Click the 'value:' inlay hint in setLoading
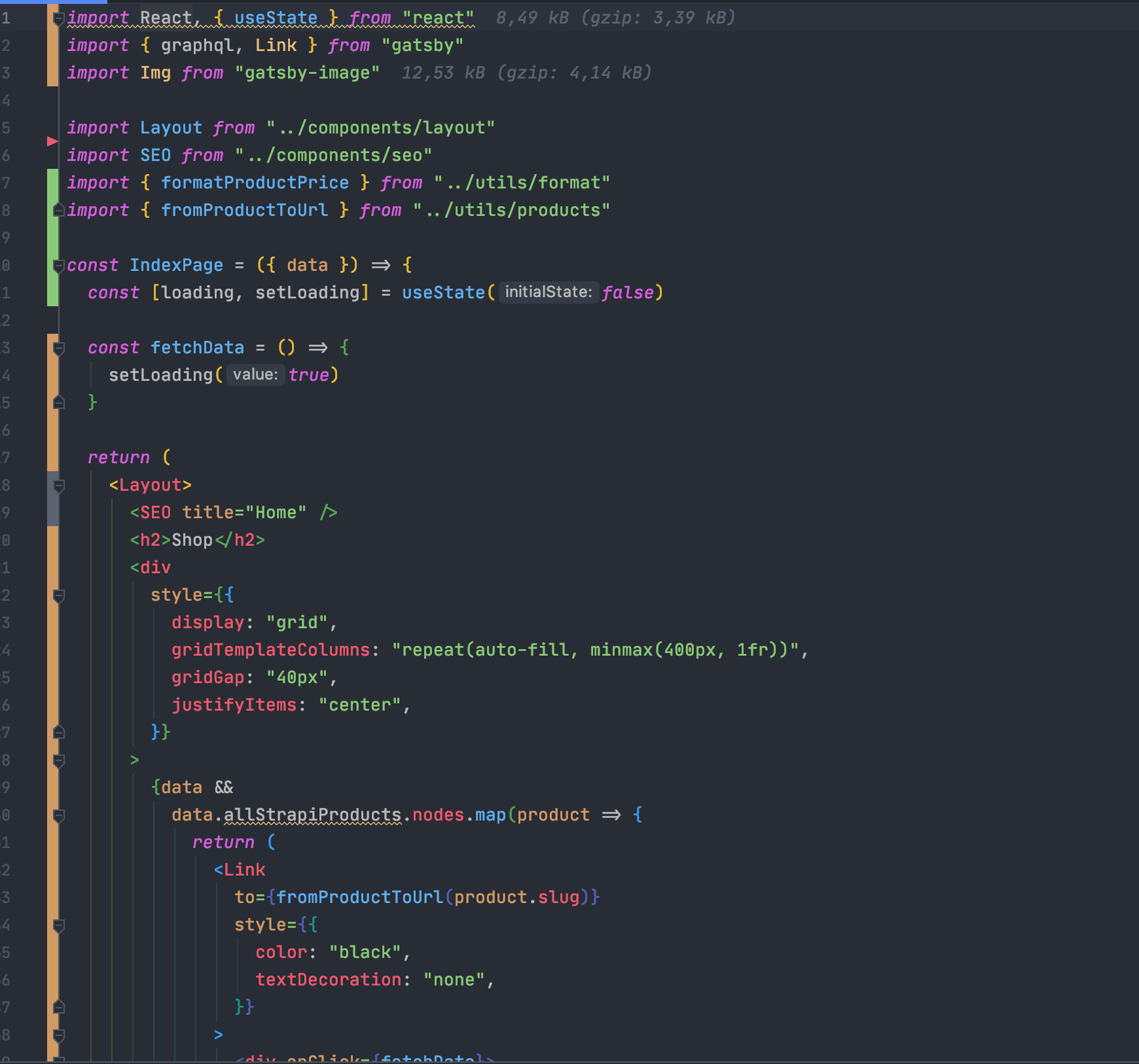1139x1064 pixels. pyautogui.click(x=255, y=374)
